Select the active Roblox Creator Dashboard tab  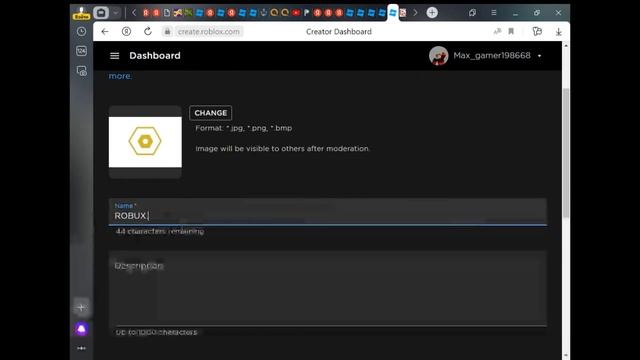point(393,13)
